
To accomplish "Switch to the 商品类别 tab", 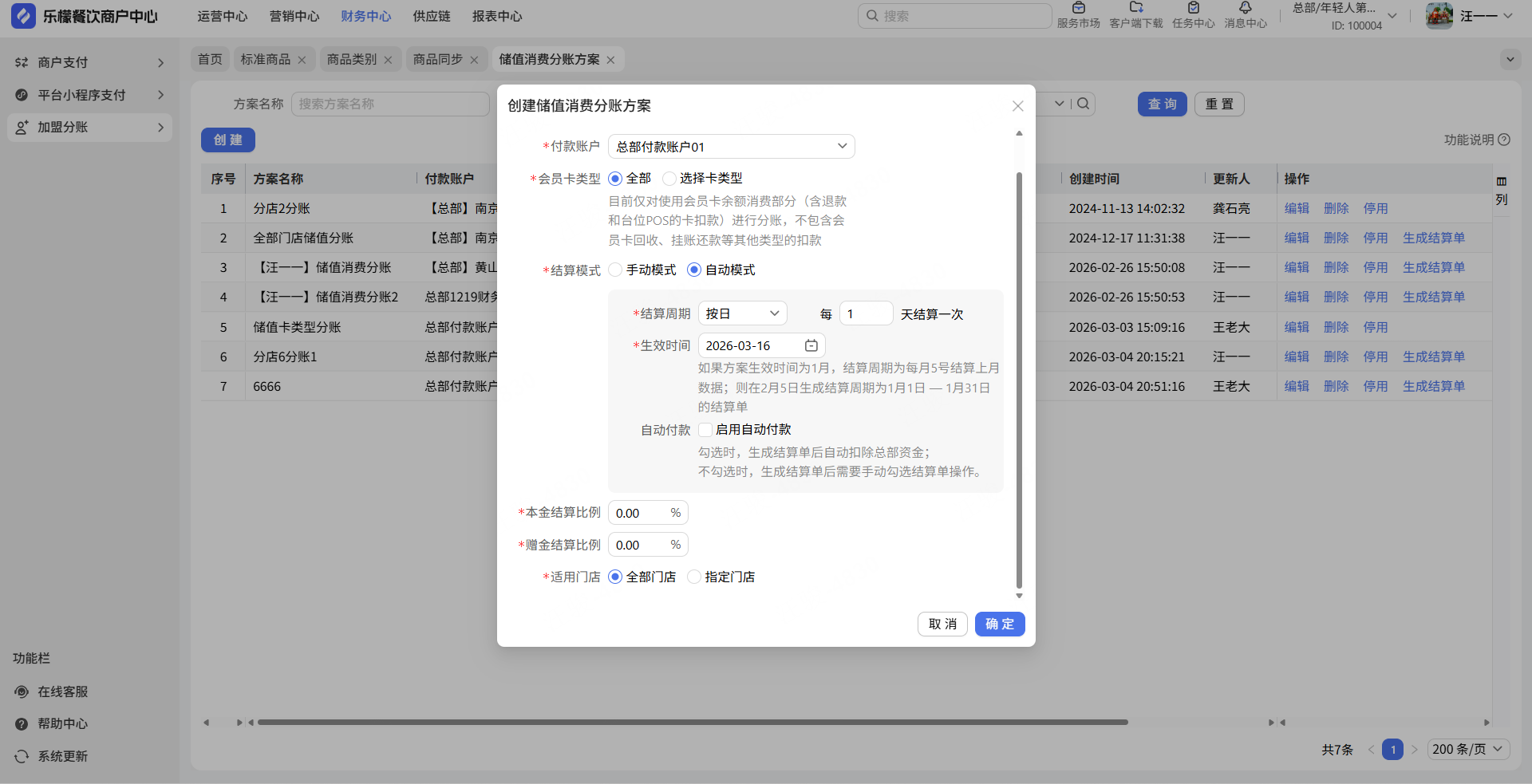I will (x=351, y=60).
